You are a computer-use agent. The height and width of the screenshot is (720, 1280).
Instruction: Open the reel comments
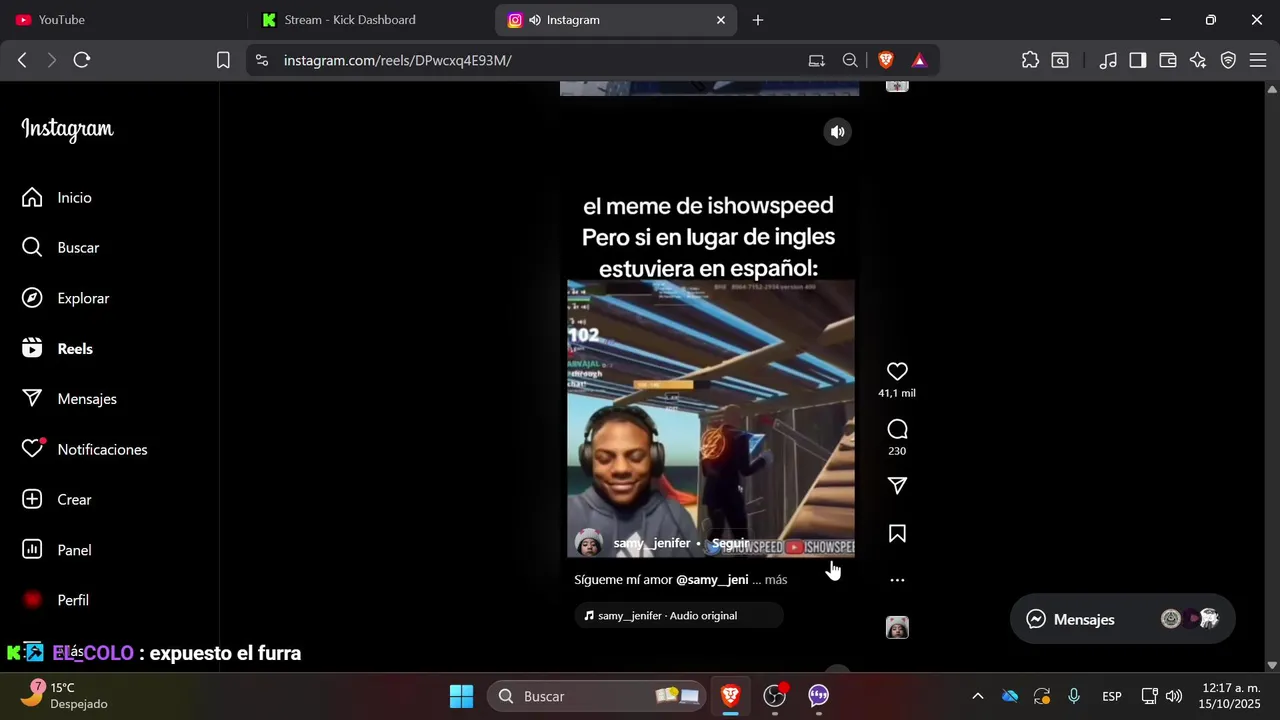pos(897,429)
